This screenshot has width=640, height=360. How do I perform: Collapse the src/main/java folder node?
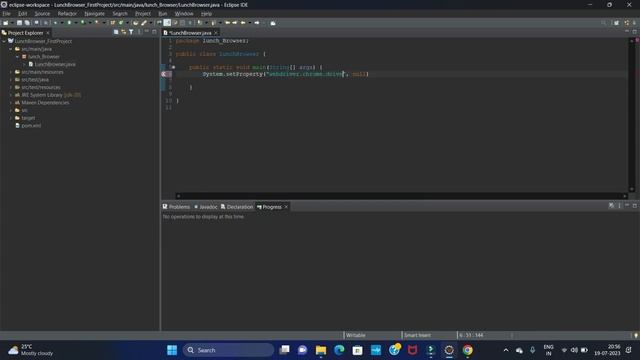tap(11, 49)
